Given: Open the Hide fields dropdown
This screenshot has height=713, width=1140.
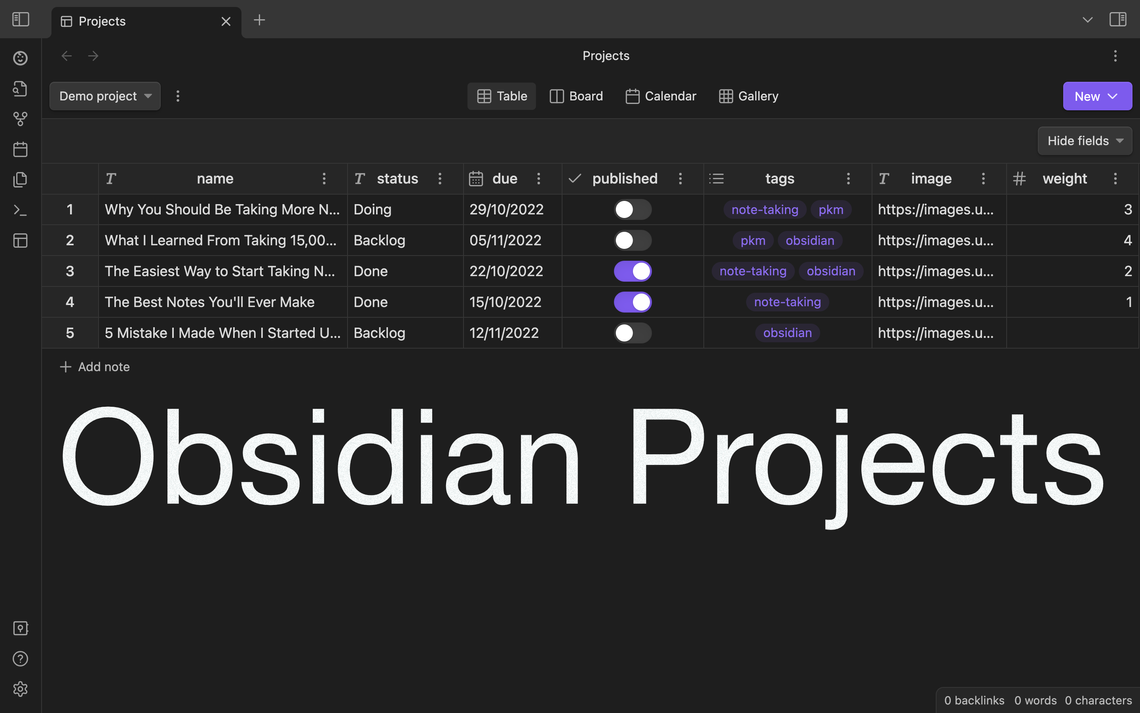Looking at the screenshot, I should (1084, 140).
